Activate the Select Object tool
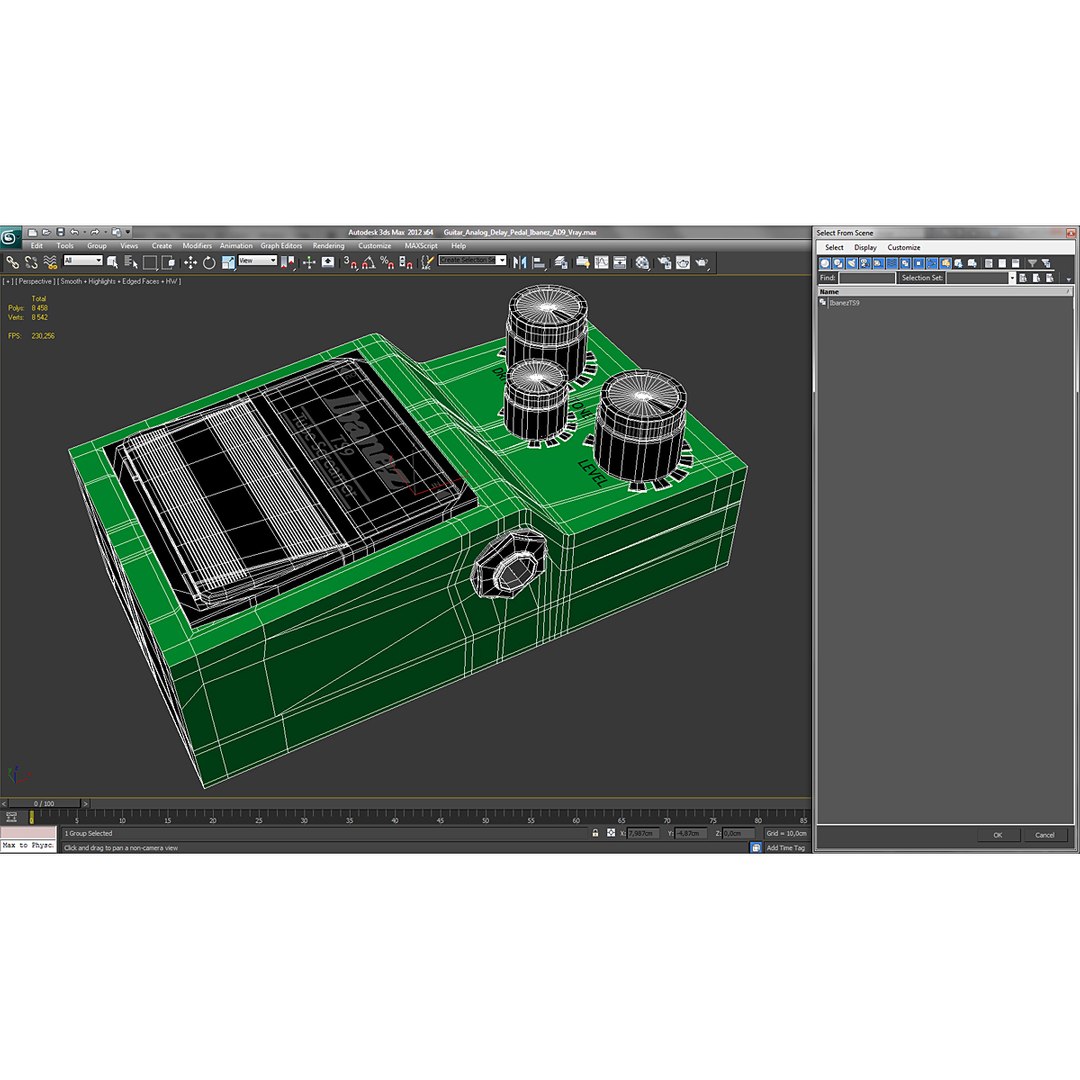 112,262
